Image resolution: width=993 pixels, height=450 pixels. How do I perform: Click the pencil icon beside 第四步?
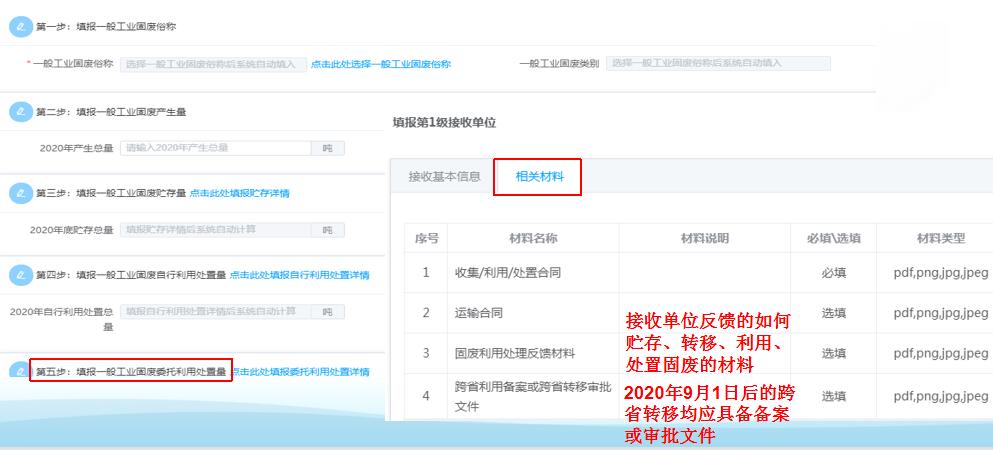click(20, 274)
